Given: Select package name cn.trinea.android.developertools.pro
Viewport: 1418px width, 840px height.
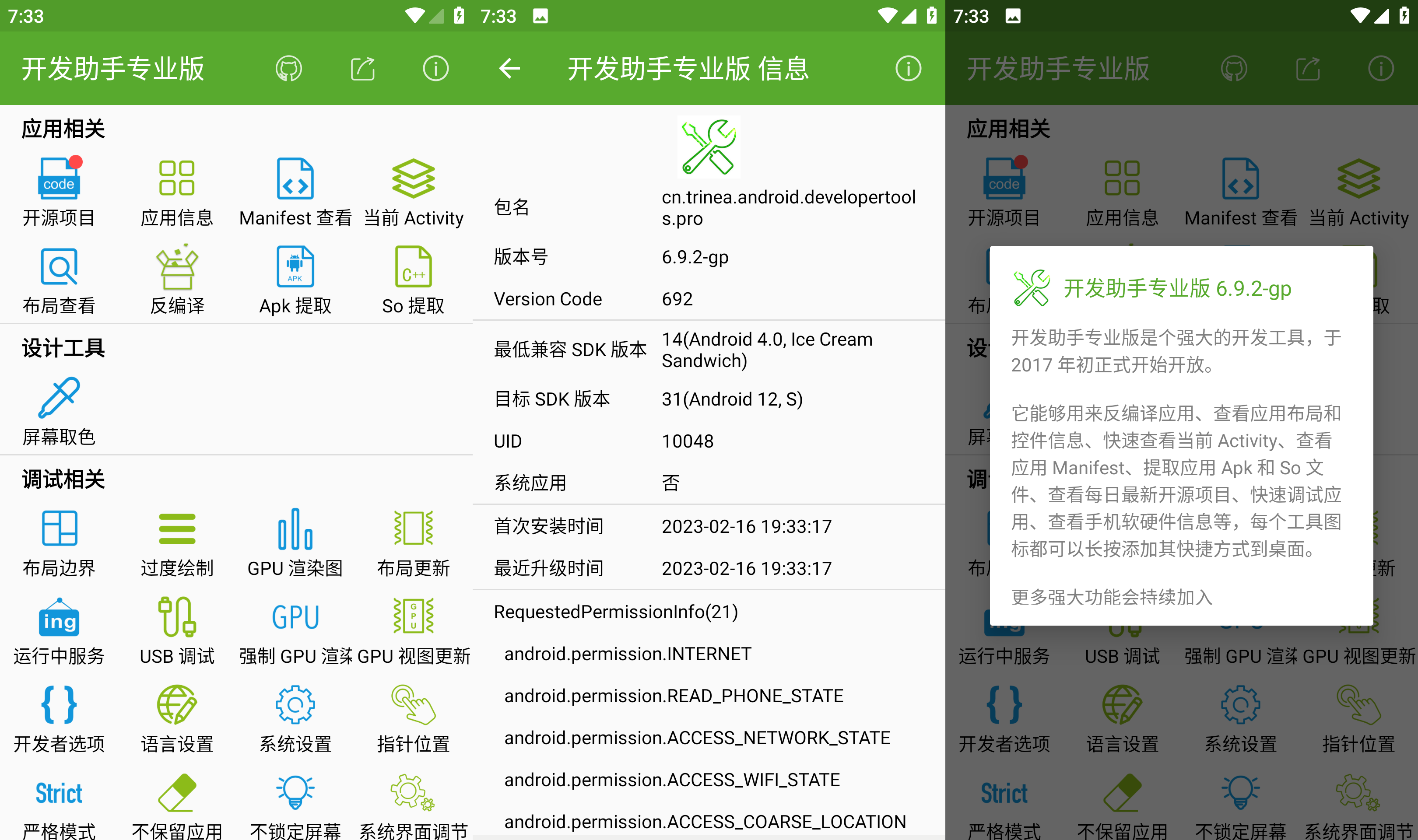Looking at the screenshot, I should pos(789,208).
